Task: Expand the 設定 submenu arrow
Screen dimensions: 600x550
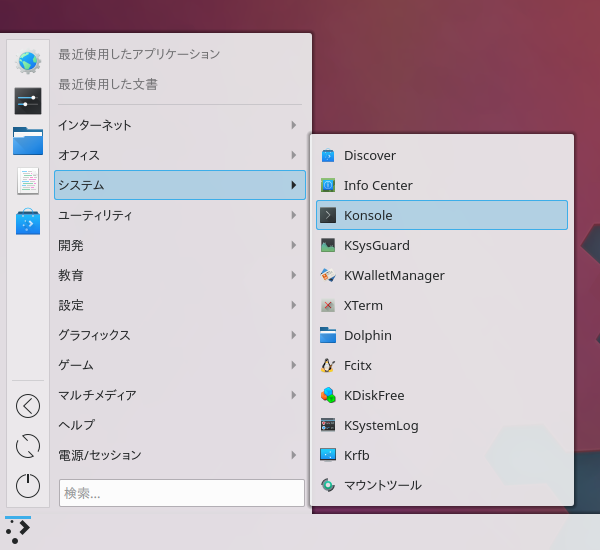Action: click(293, 305)
